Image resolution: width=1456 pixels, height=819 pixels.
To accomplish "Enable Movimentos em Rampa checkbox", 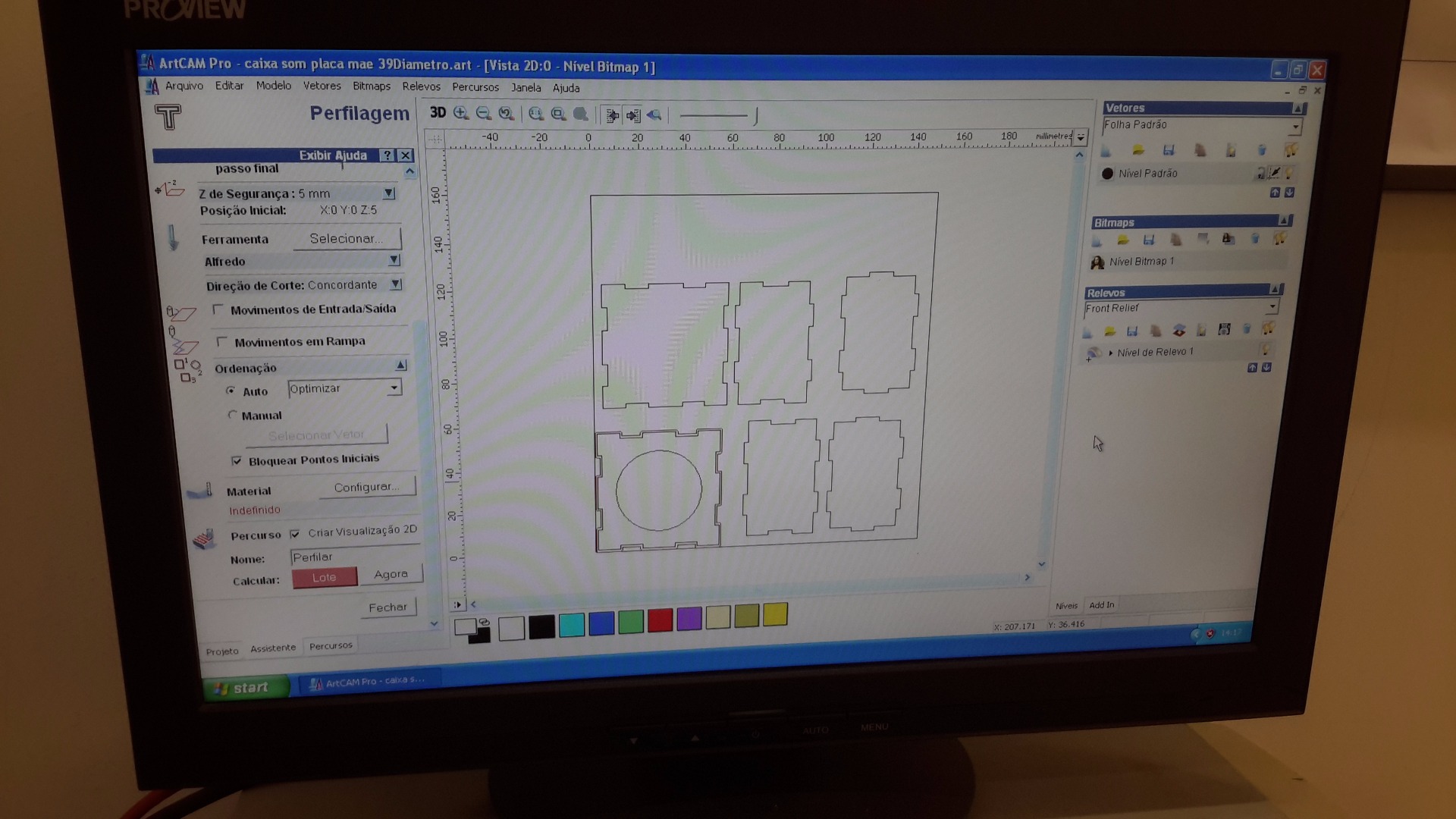I will tap(222, 341).
